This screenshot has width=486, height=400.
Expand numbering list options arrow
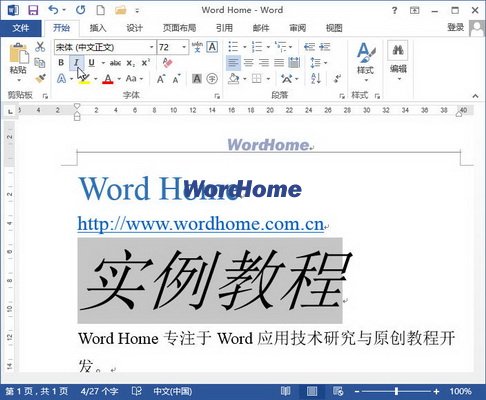click(268, 47)
